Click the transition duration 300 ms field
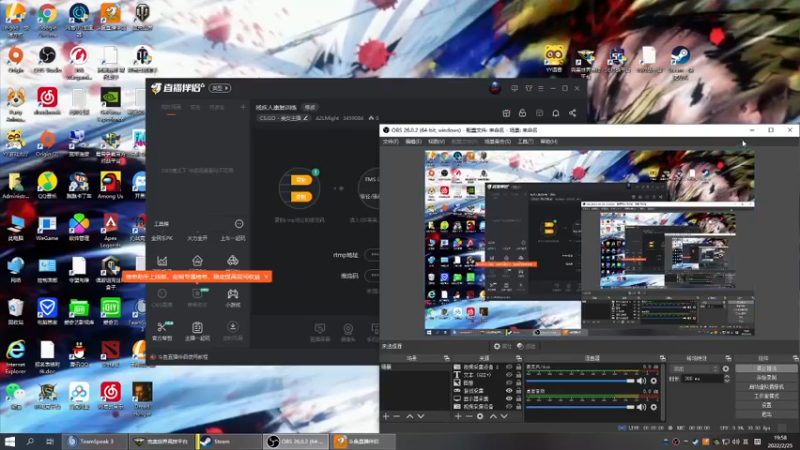The height and width of the screenshot is (450, 800). click(704, 379)
